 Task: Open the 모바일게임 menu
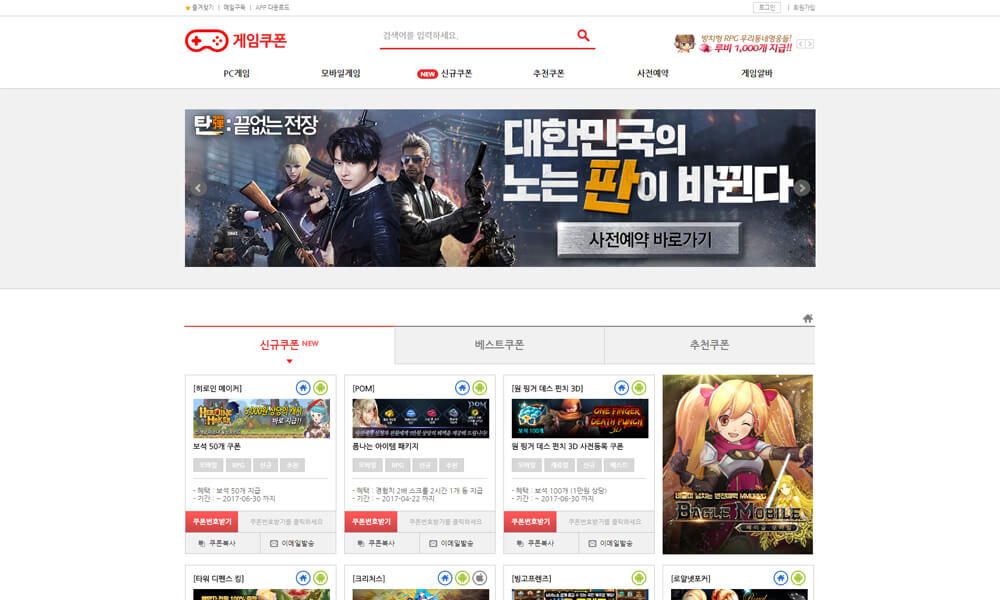click(341, 73)
